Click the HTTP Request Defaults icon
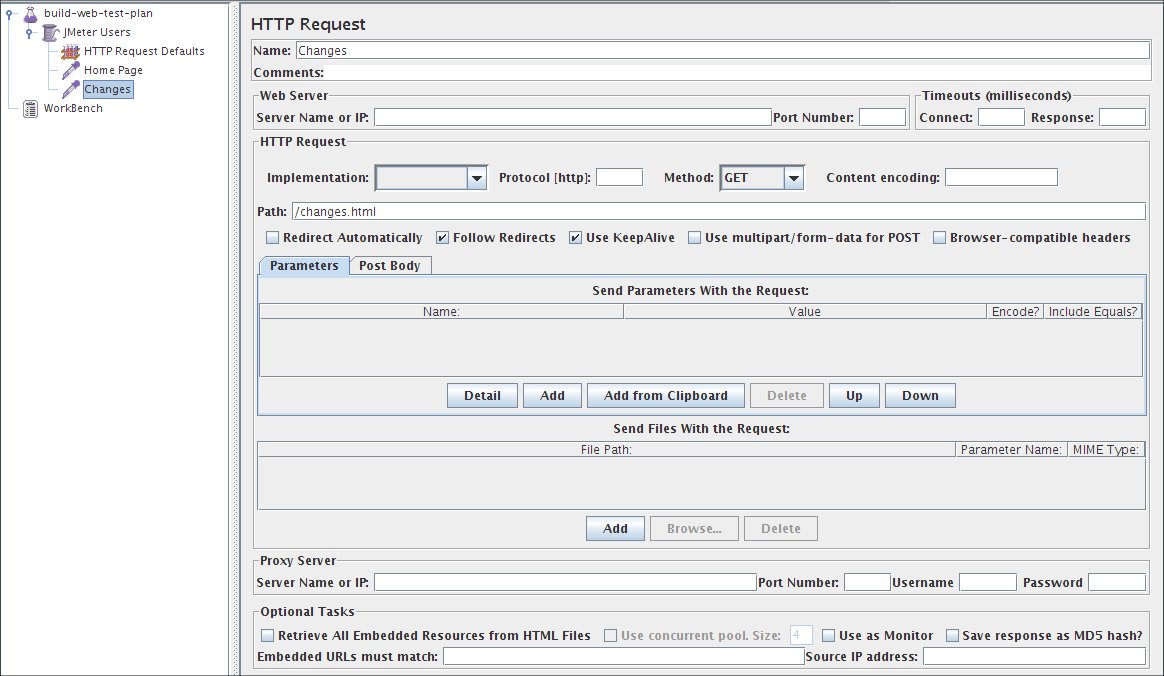This screenshot has width=1164, height=676. click(70, 51)
